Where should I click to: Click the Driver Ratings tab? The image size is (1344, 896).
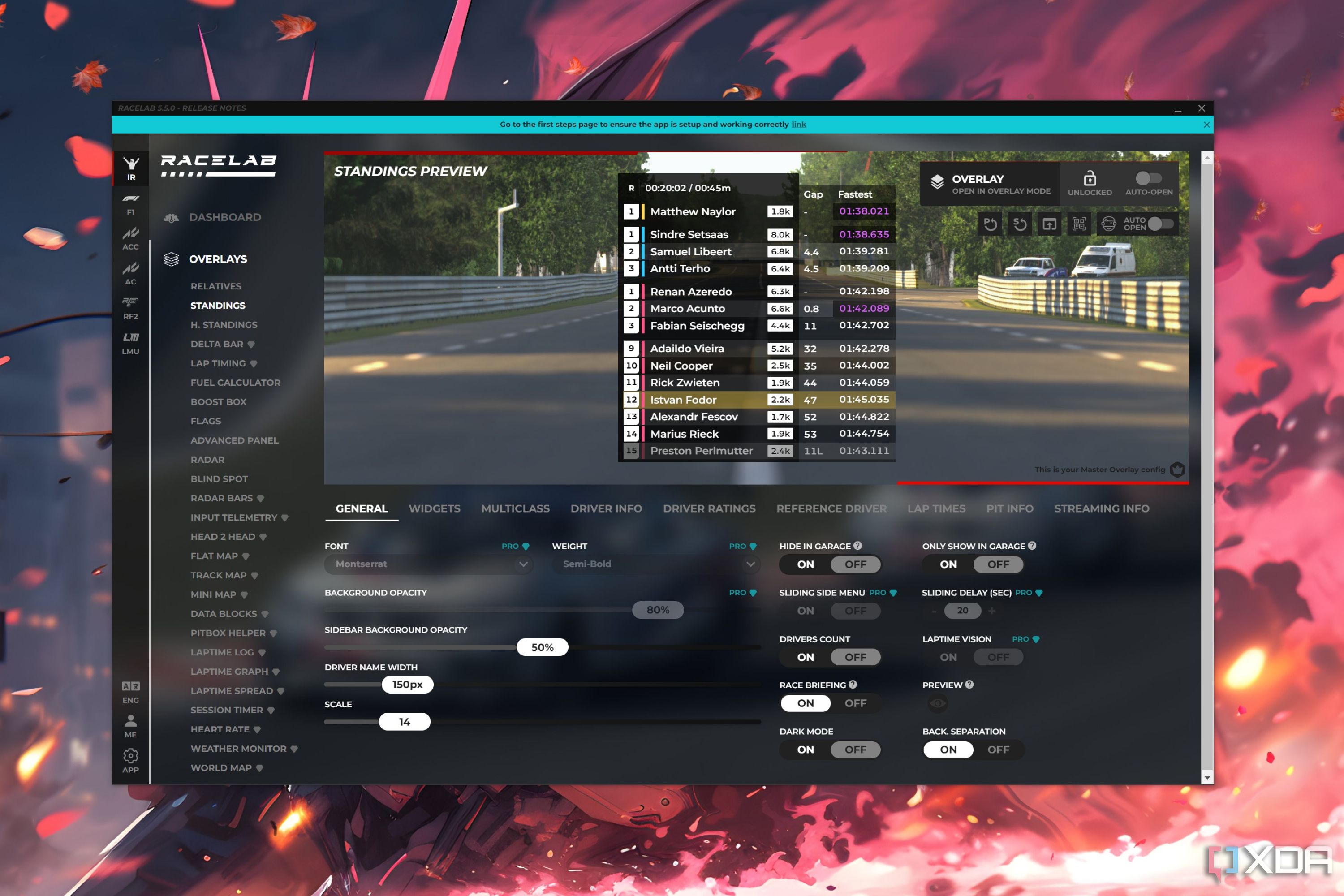[710, 508]
